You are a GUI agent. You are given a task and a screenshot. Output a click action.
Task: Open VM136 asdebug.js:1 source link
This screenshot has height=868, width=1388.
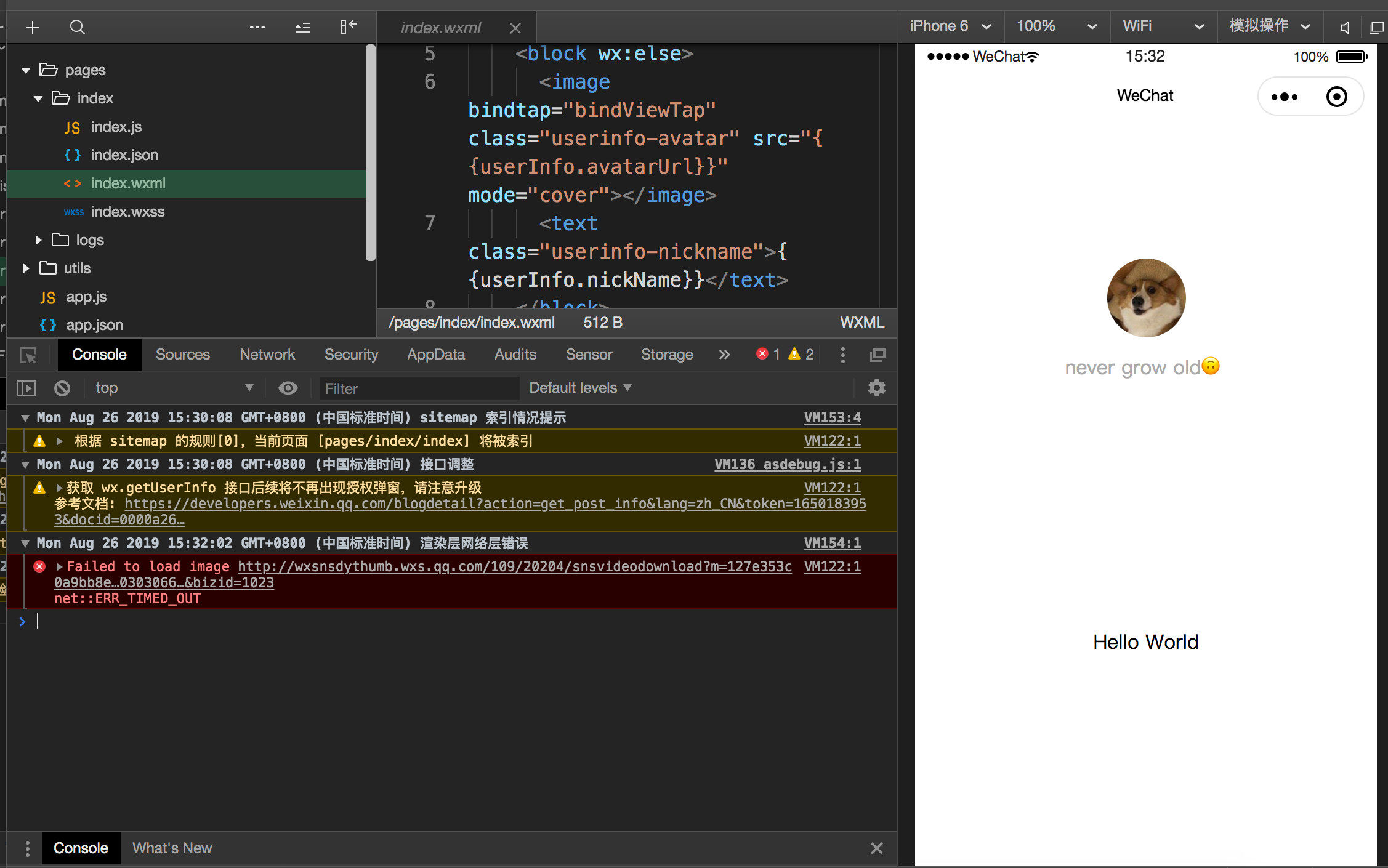(787, 465)
